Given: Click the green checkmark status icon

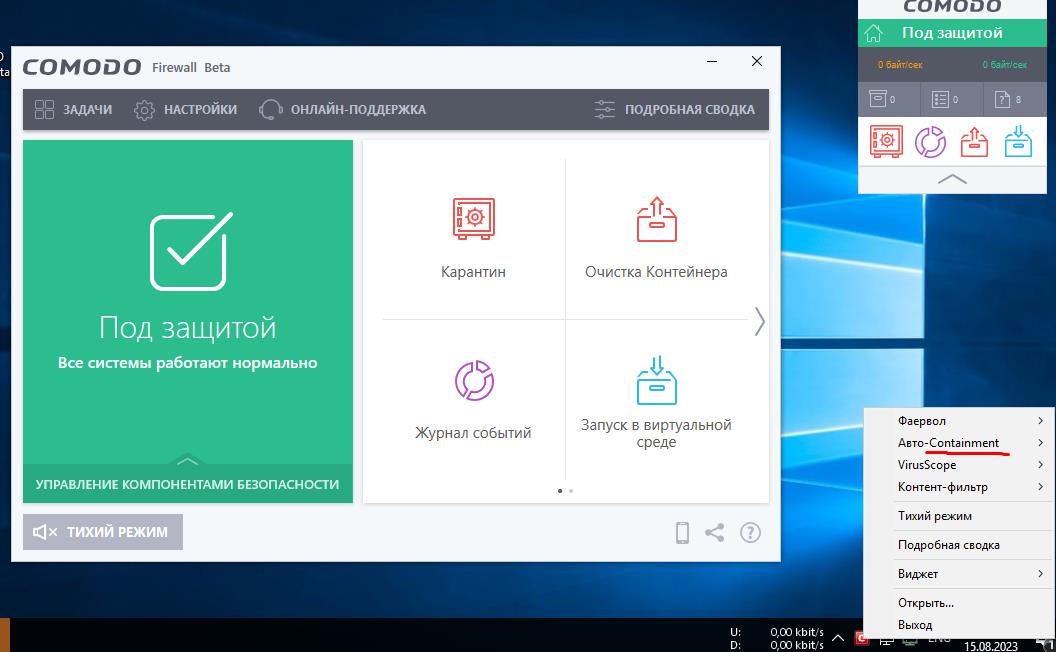Looking at the screenshot, I should (191, 251).
